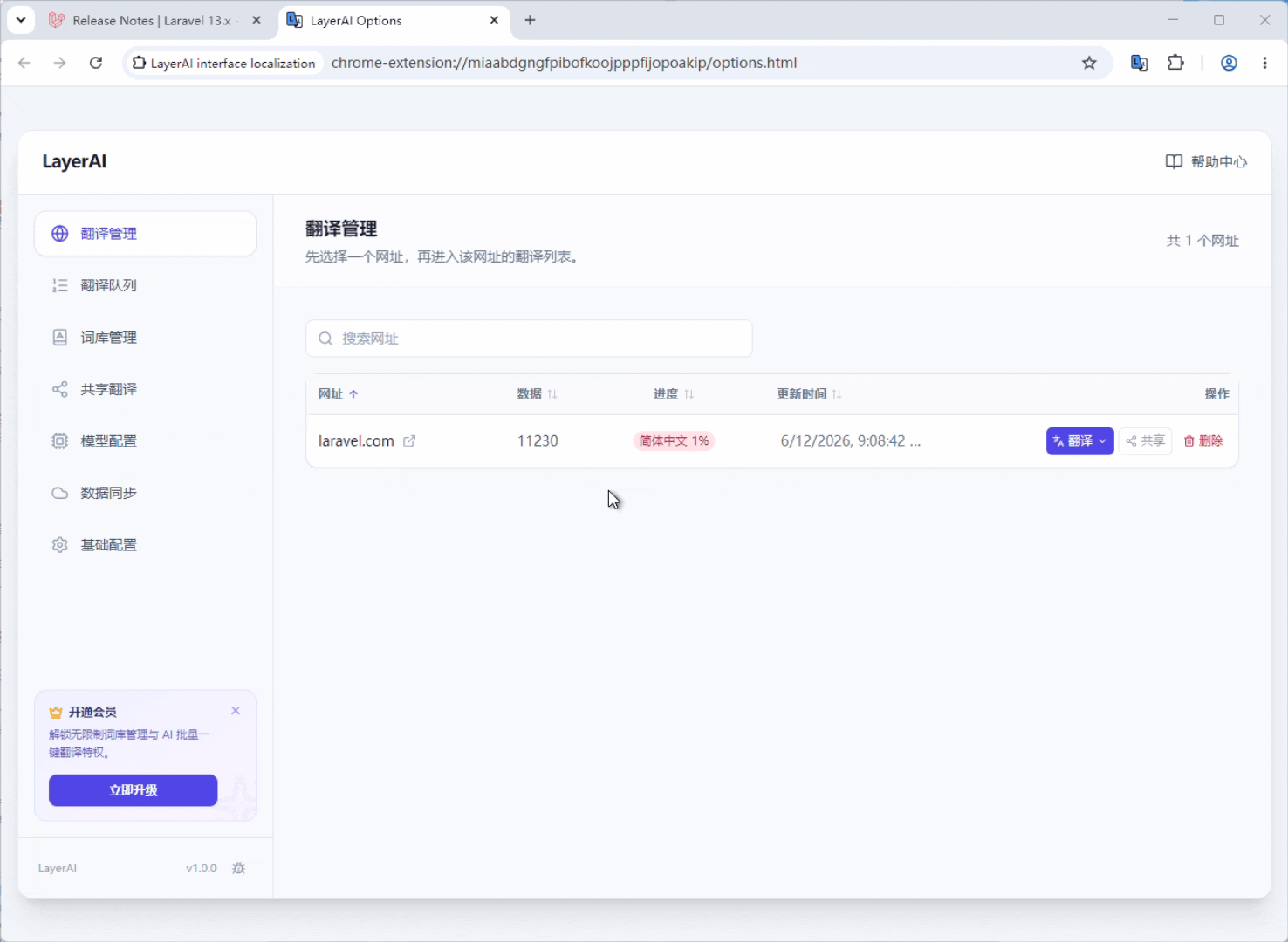Open 翻译队列 in the sidebar

click(145, 285)
